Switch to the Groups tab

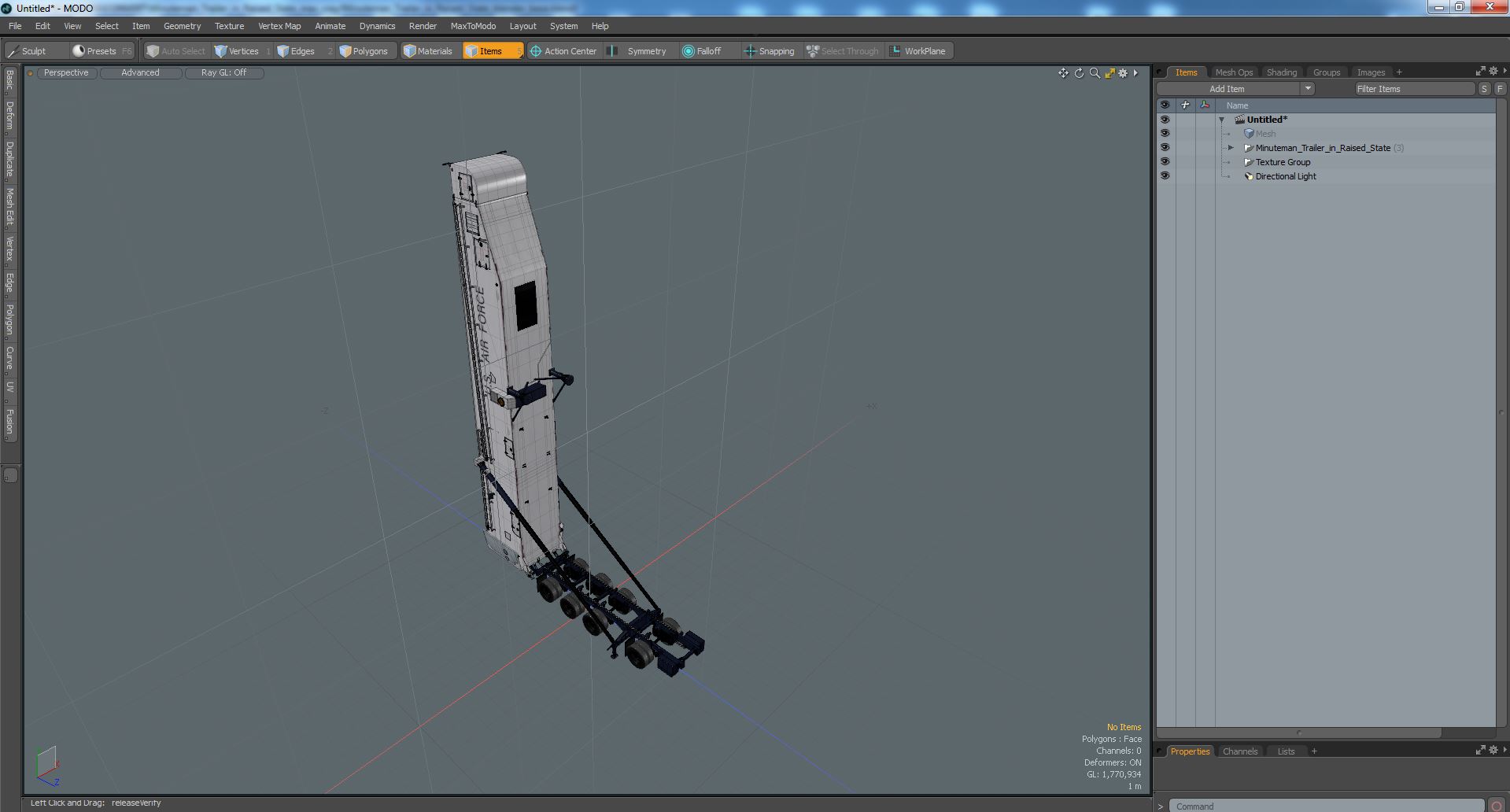(x=1326, y=72)
